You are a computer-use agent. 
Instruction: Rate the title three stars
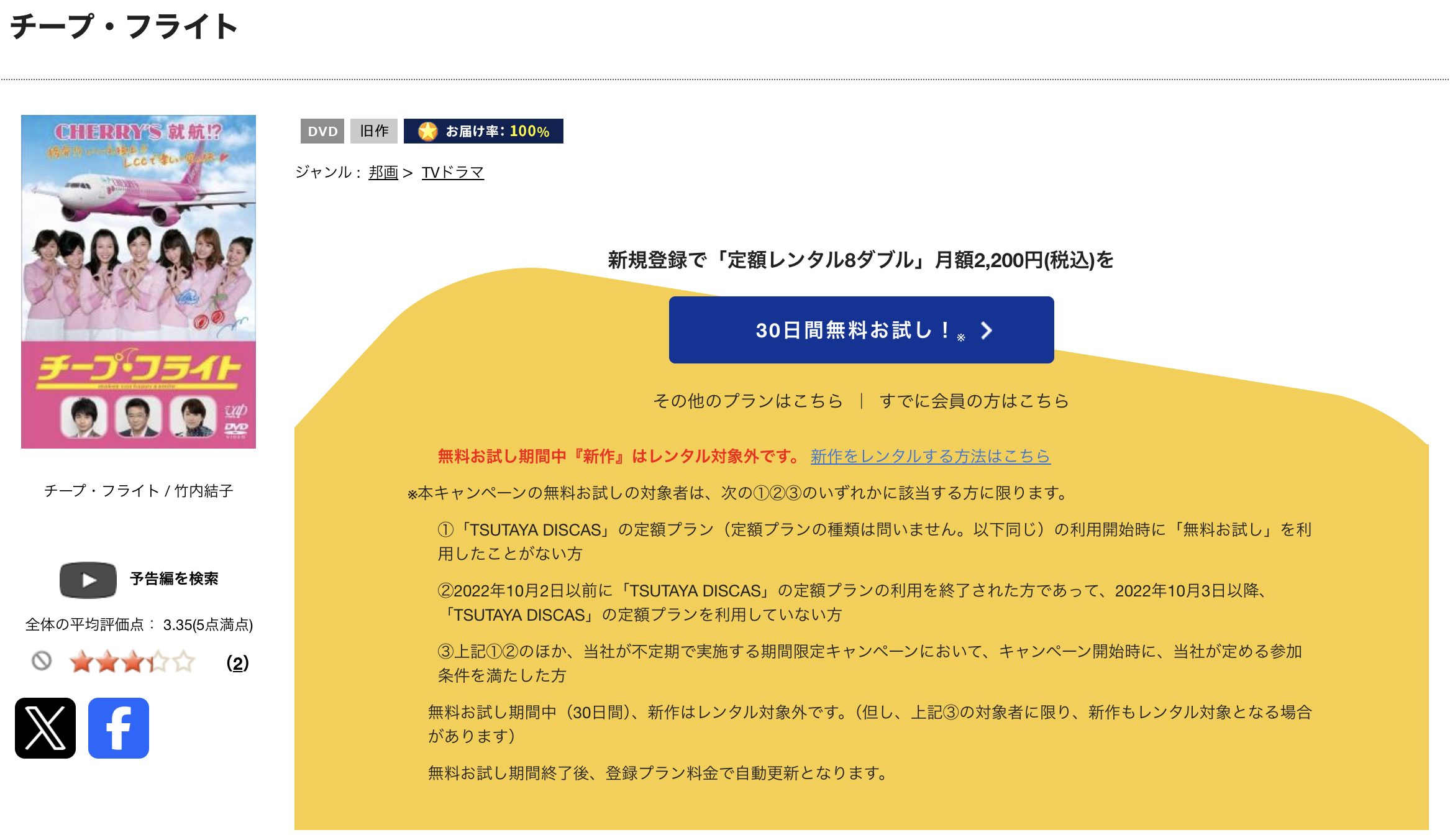(x=133, y=662)
